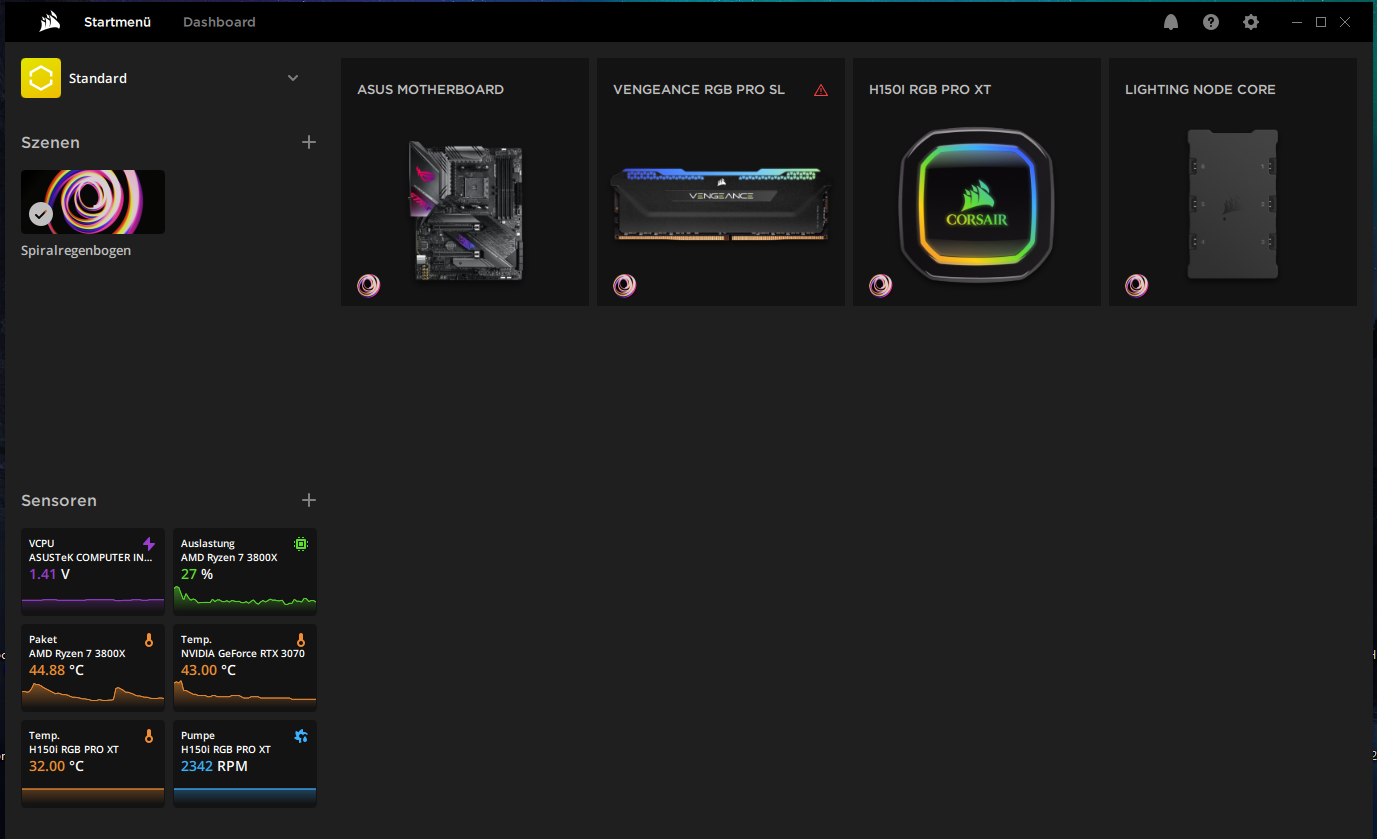This screenshot has height=839, width=1377.
Task: Click the help question mark icon
Action: point(1211,22)
